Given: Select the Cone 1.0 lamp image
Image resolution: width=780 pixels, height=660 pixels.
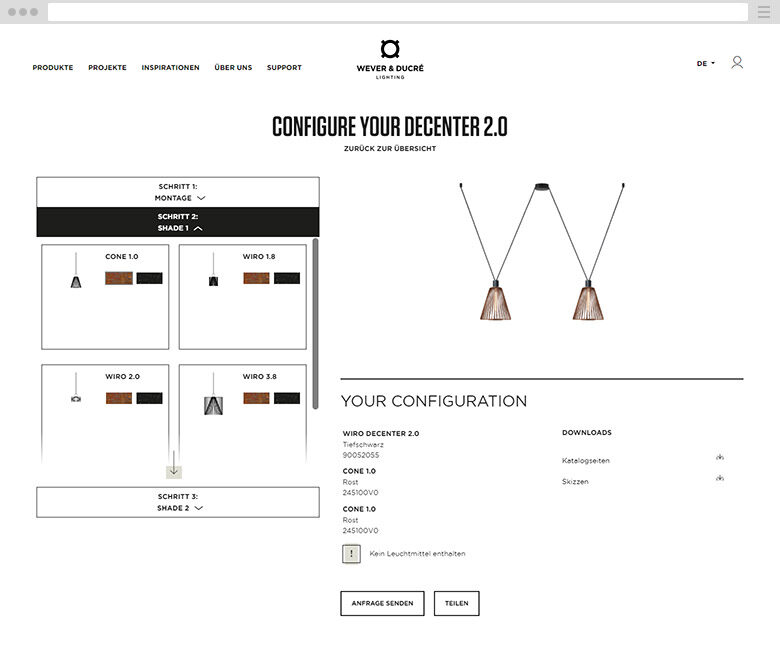Looking at the screenshot, I should pos(76,271).
